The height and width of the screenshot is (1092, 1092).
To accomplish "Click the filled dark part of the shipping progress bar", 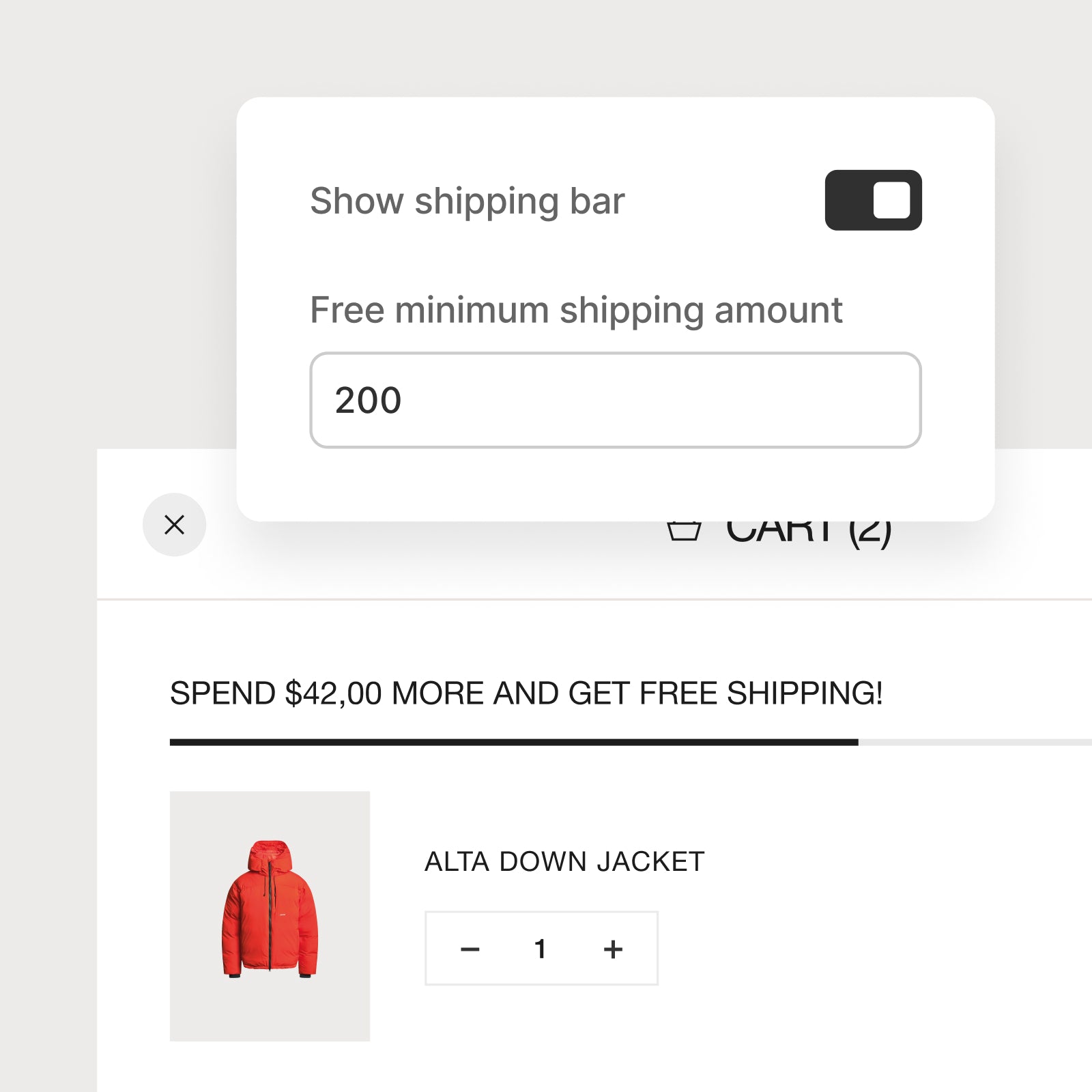I will click(514, 742).
